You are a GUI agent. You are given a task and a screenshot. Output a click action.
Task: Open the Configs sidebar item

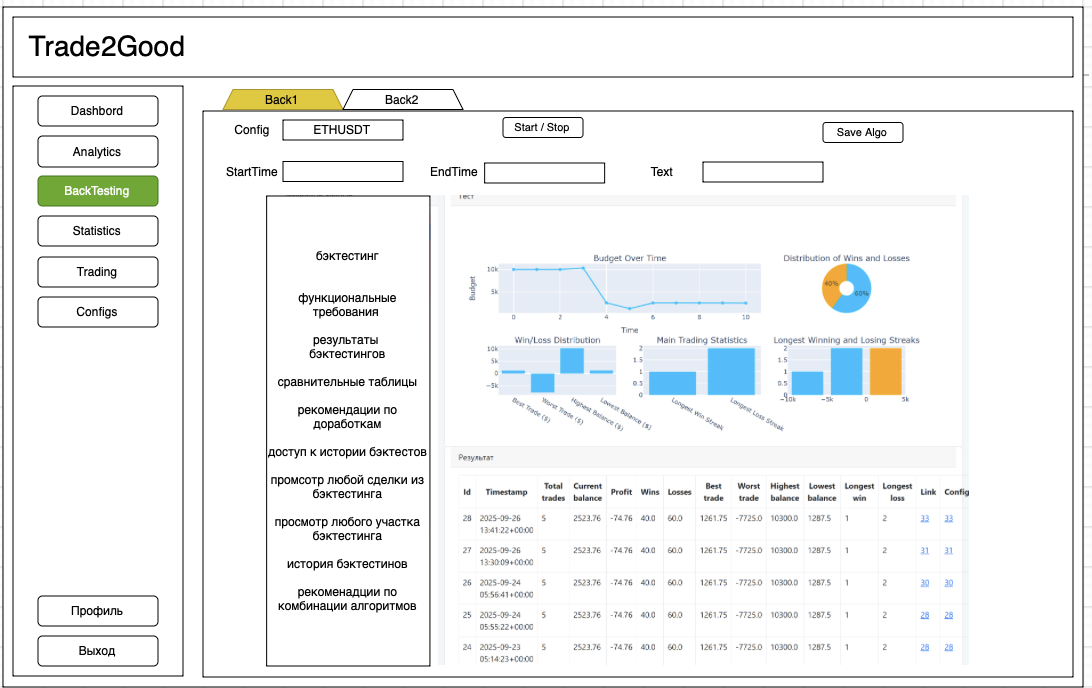pos(97,312)
